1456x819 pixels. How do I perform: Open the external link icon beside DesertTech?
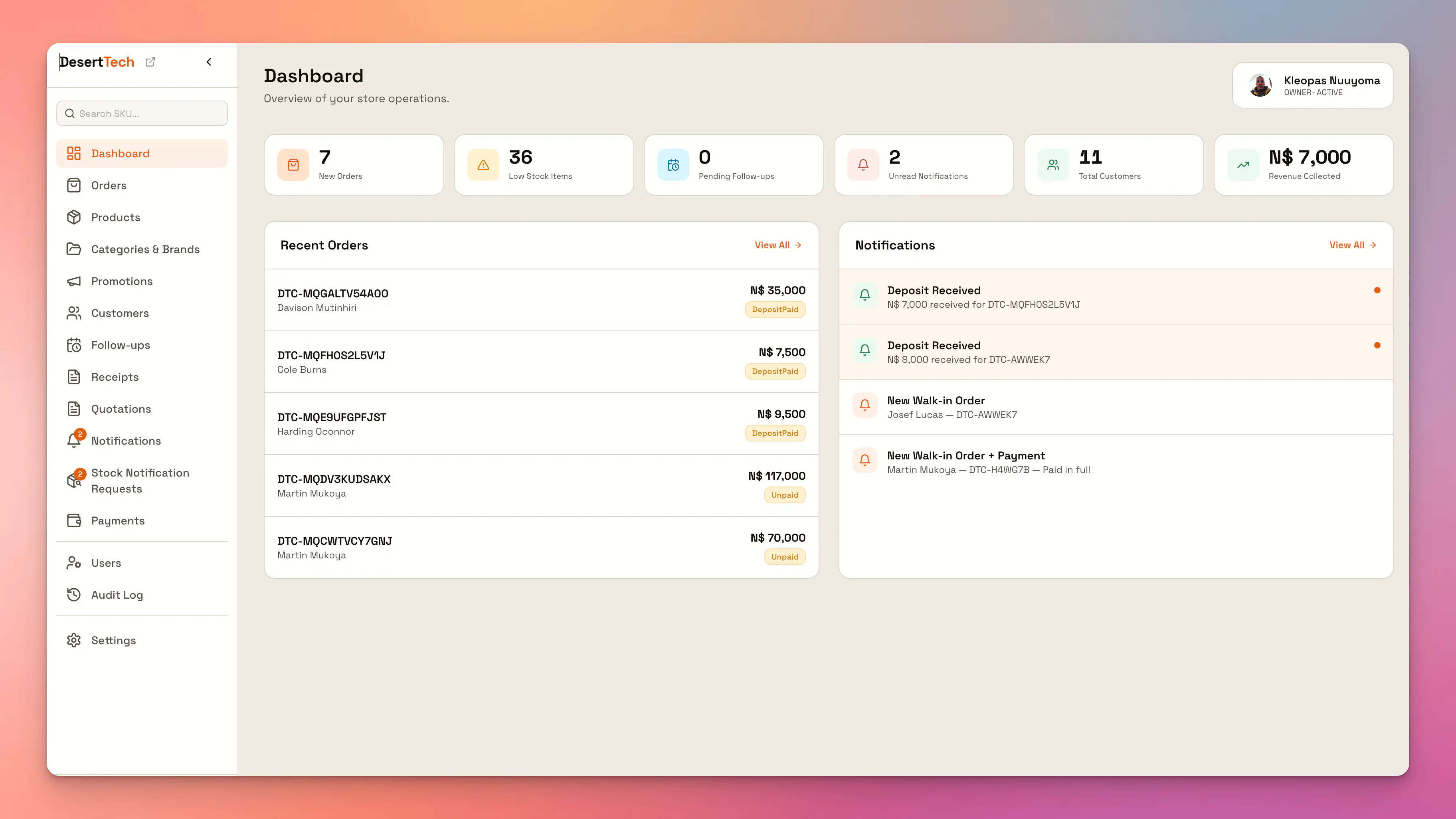click(x=150, y=61)
